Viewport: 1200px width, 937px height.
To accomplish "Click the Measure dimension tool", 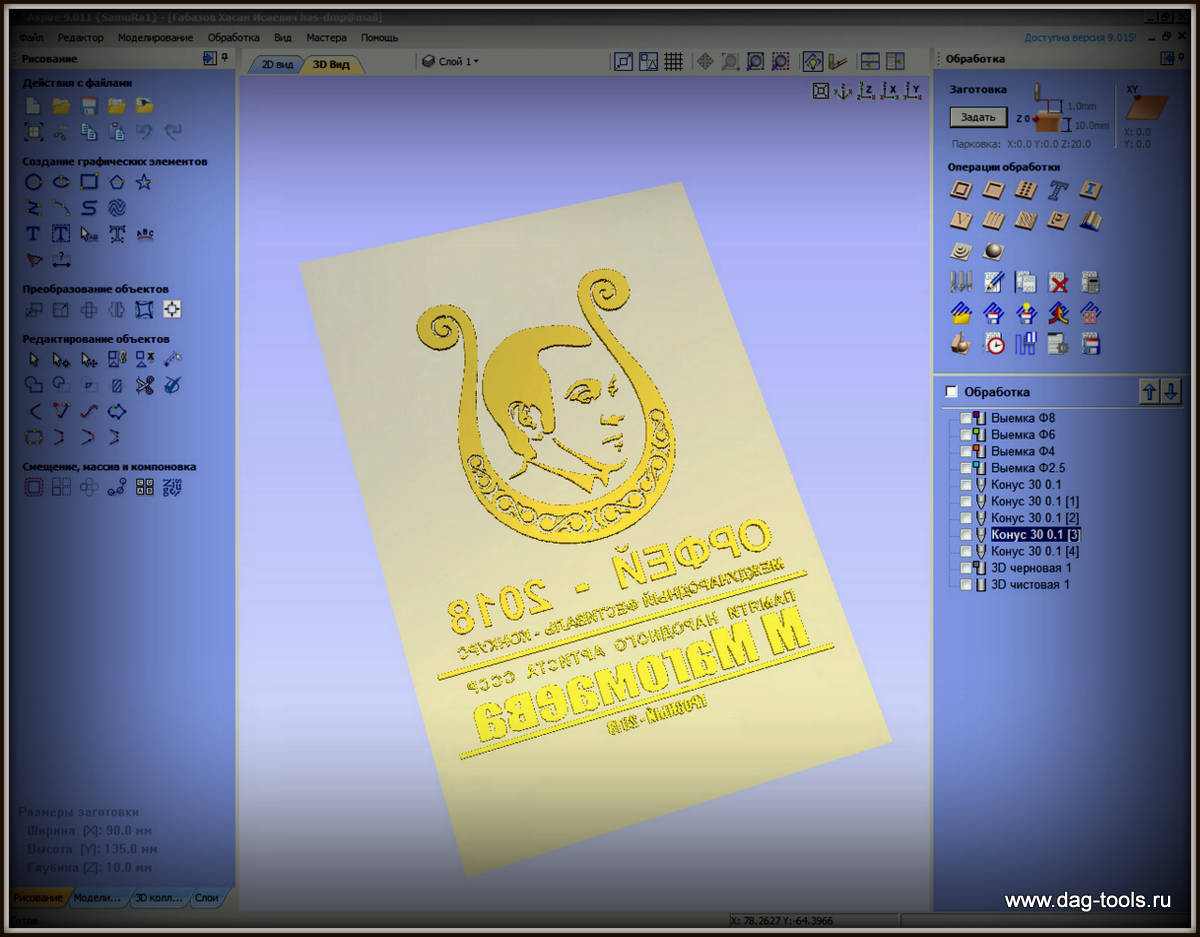I will click(61, 260).
